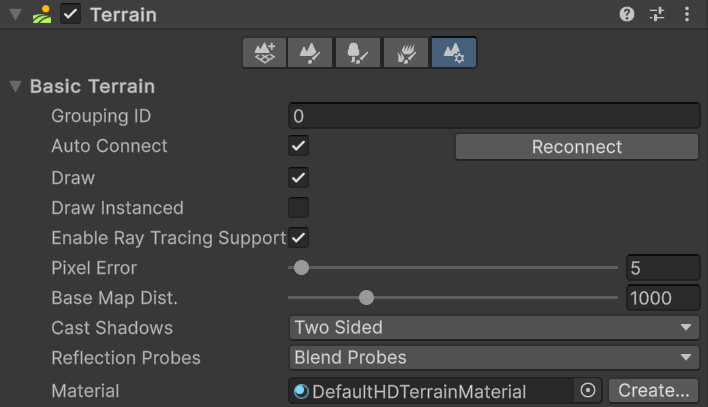Toggle the Auto Connect checkbox
The image size is (708, 407).
298,146
